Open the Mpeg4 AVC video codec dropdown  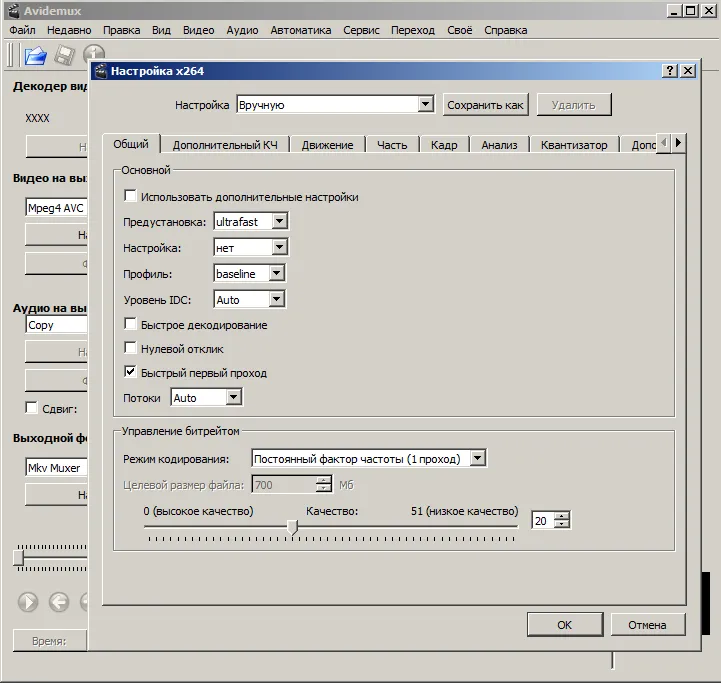point(56,207)
